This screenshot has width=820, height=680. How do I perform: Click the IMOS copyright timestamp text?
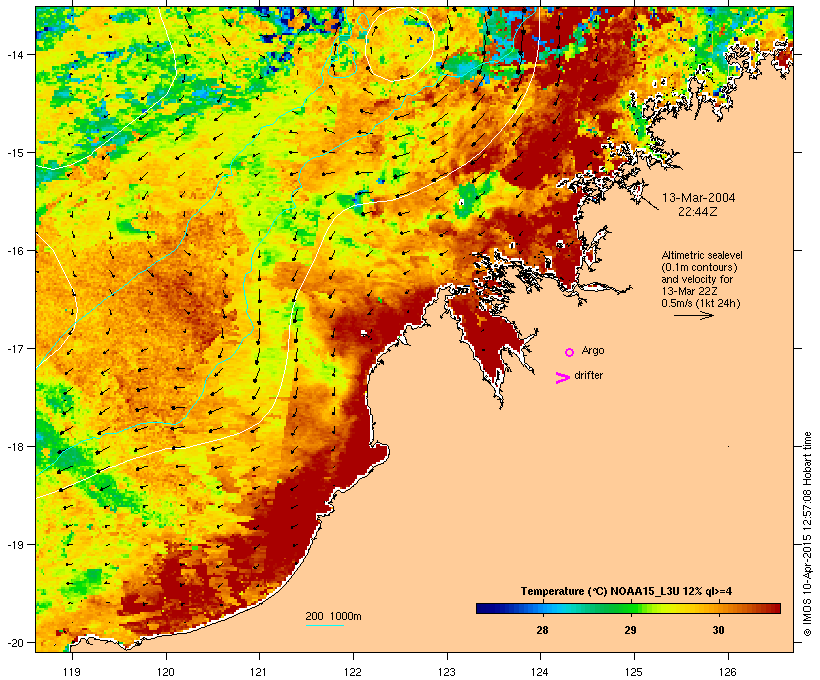click(807, 534)
